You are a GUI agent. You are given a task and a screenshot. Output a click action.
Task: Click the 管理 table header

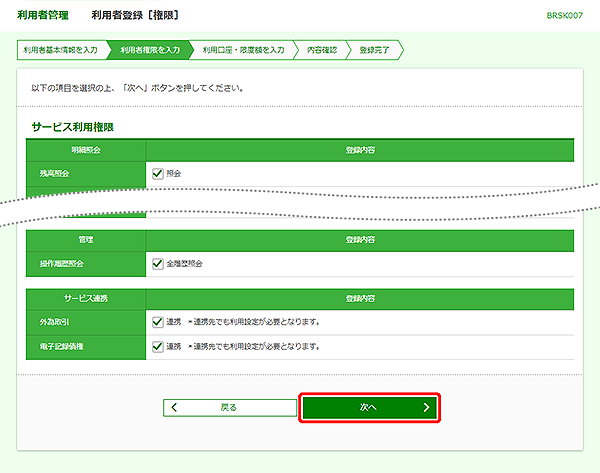click(x=86, y=240)
